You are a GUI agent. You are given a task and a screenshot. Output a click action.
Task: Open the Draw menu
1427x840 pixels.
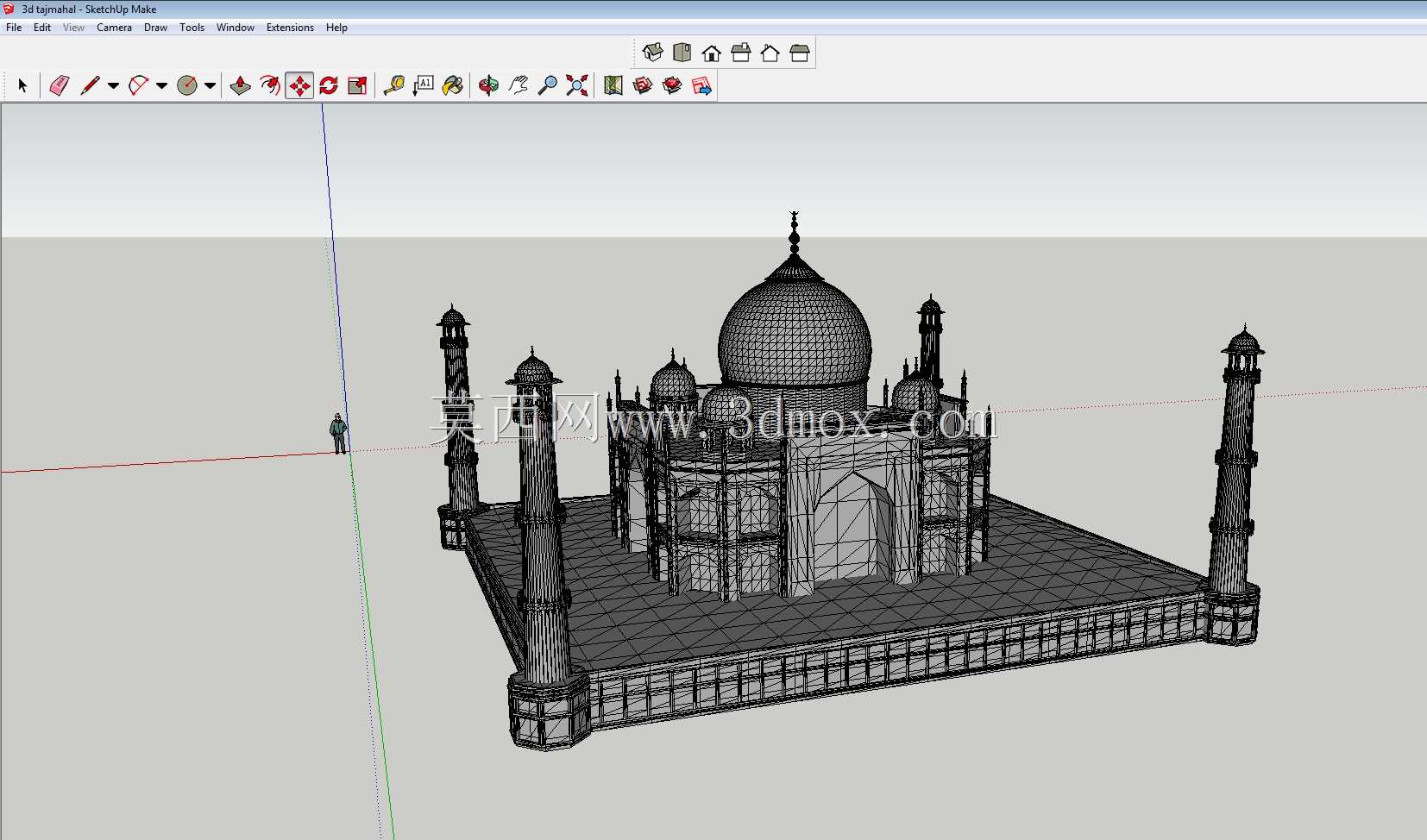(155, 28)
